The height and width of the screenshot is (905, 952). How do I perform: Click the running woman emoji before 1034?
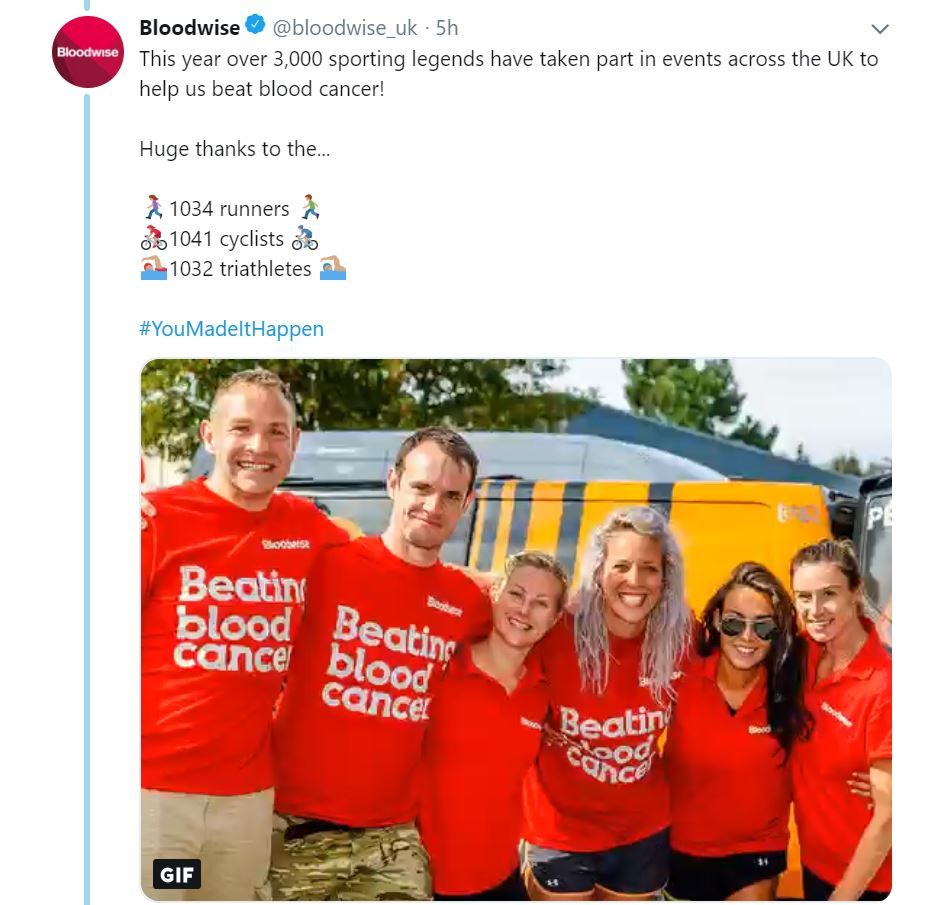pyautogui.click(x=154, y=208)
